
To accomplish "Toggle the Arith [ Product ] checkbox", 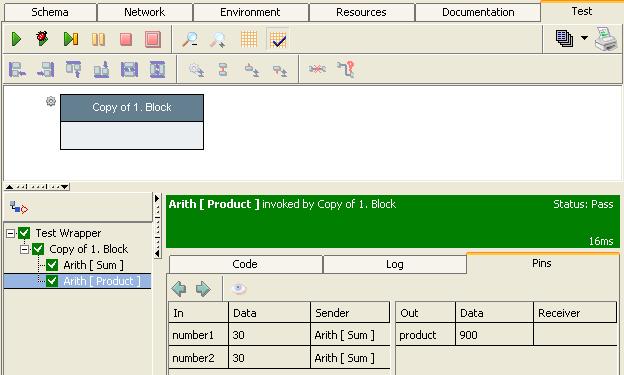I will (x=52, y=281).
